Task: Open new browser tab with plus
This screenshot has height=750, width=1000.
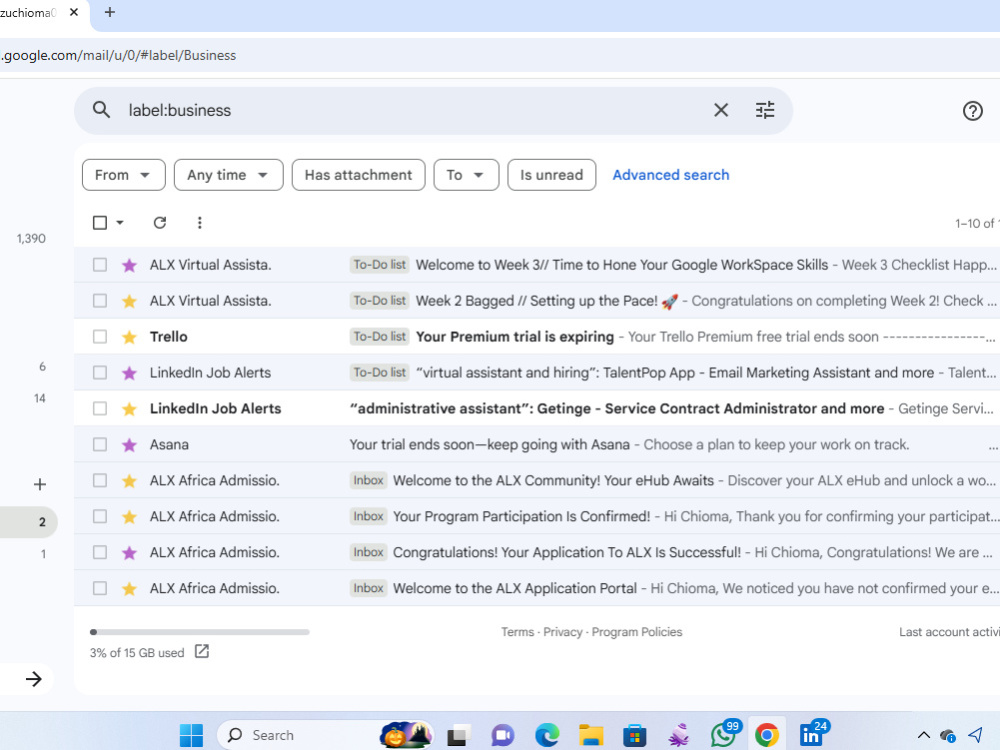Action: 110,12
